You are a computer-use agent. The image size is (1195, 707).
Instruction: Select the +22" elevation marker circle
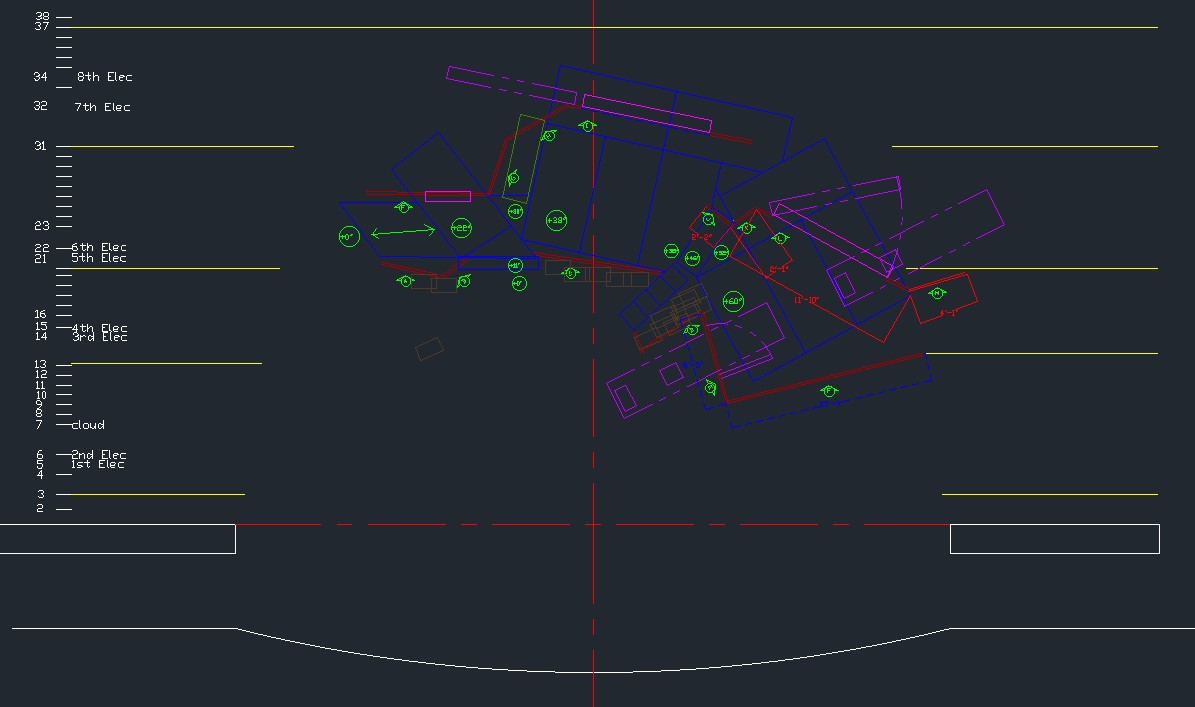click(x=461, y=229)
